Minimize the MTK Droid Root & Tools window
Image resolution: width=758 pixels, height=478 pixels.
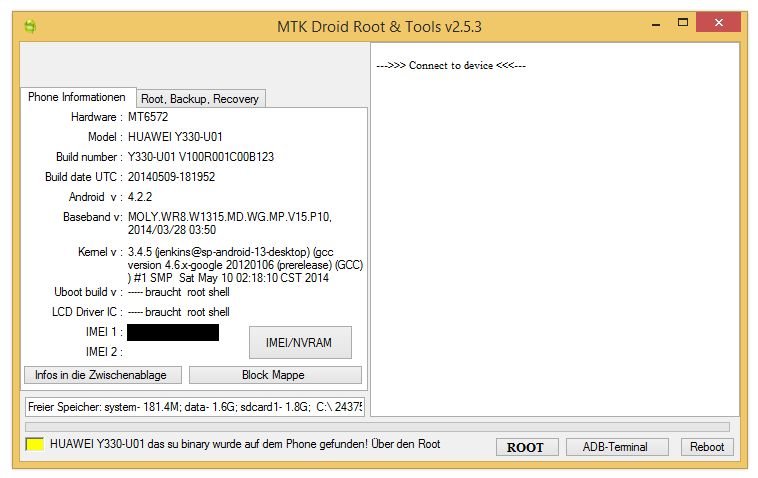(656, 24)
